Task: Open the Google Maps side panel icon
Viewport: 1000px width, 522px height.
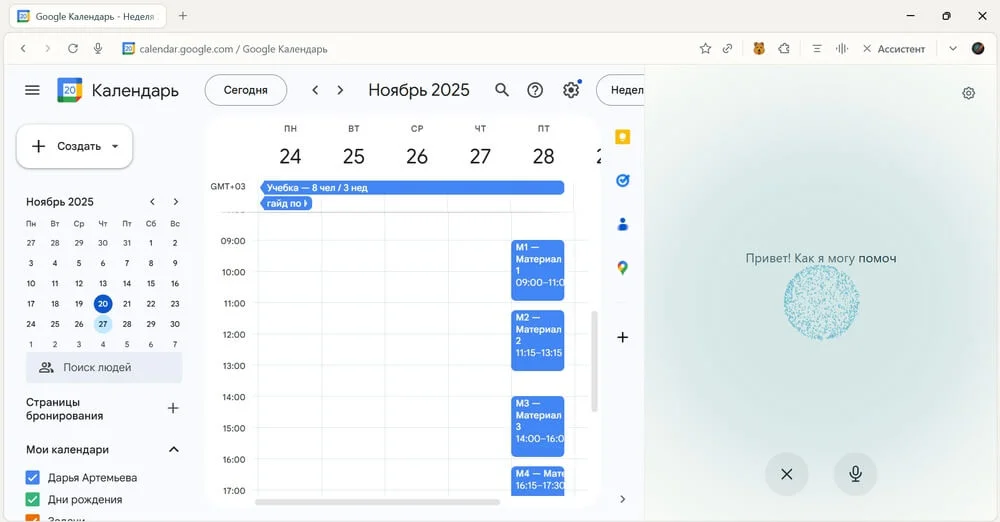Action: point(622,268)
